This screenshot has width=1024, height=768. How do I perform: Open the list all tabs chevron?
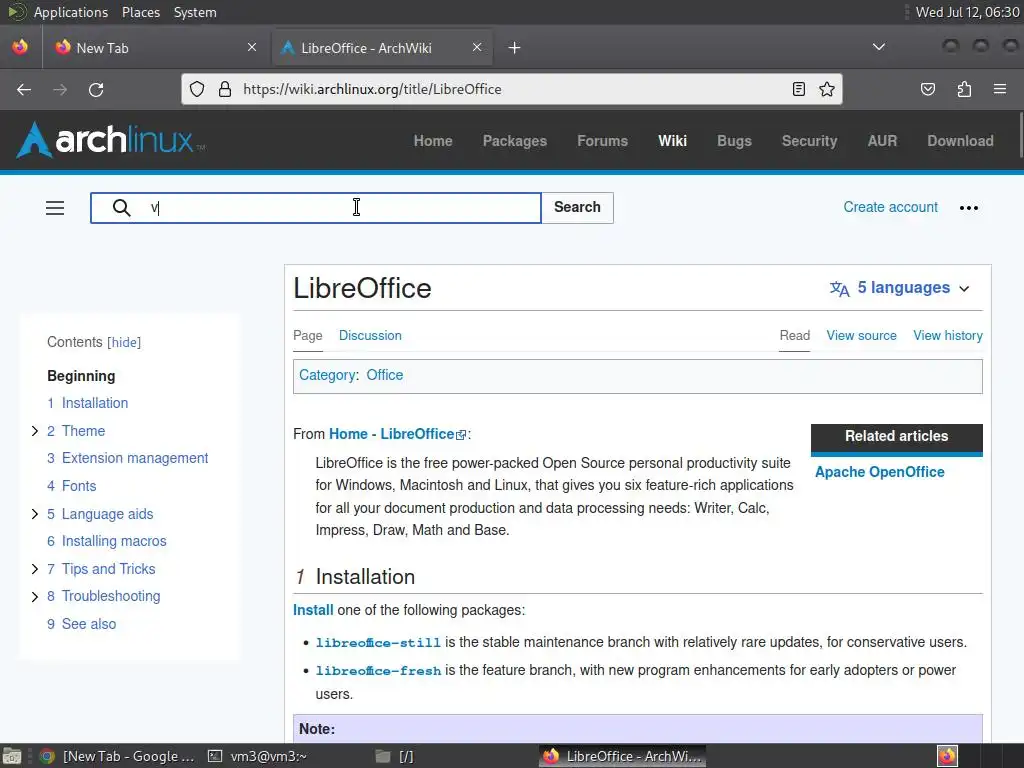pyautogui.click(x=879, y=47)
